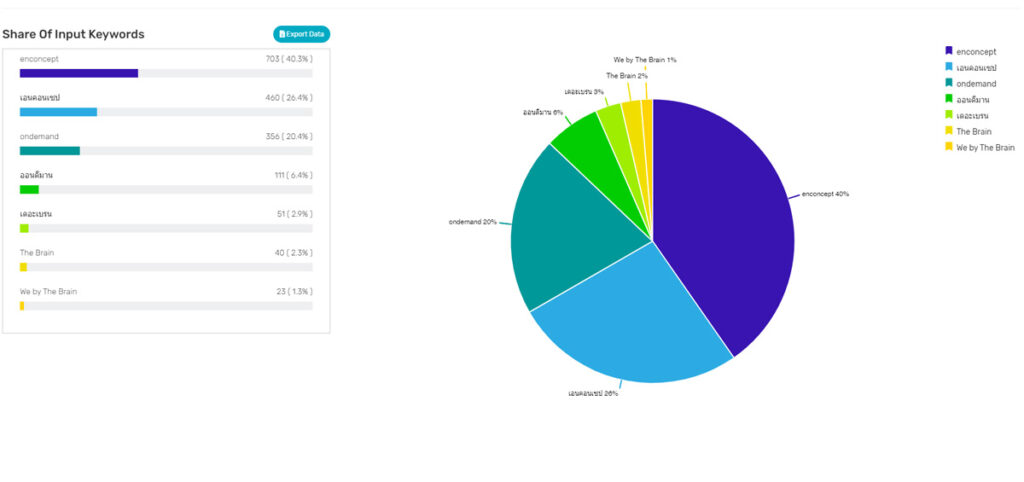Toggle The Brain series via legend text

[973, 131]
